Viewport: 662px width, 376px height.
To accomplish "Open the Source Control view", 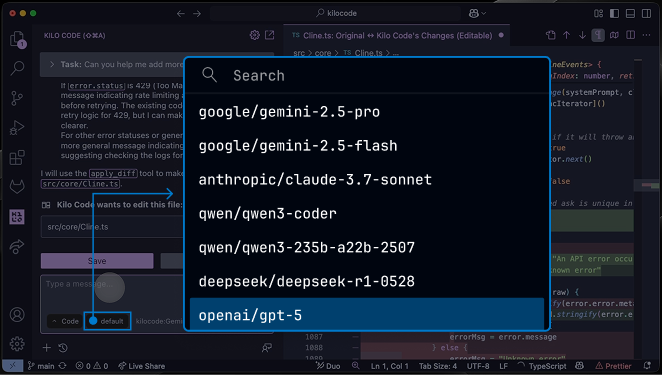I will [17, 98].
